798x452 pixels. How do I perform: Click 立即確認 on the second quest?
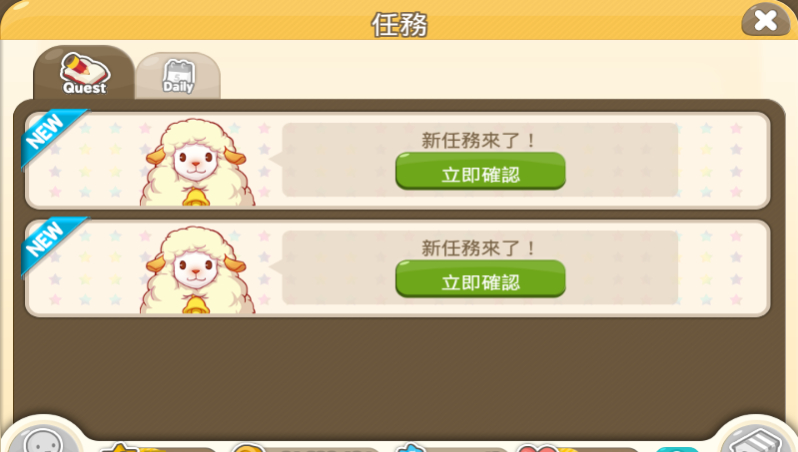pos(480,279)
